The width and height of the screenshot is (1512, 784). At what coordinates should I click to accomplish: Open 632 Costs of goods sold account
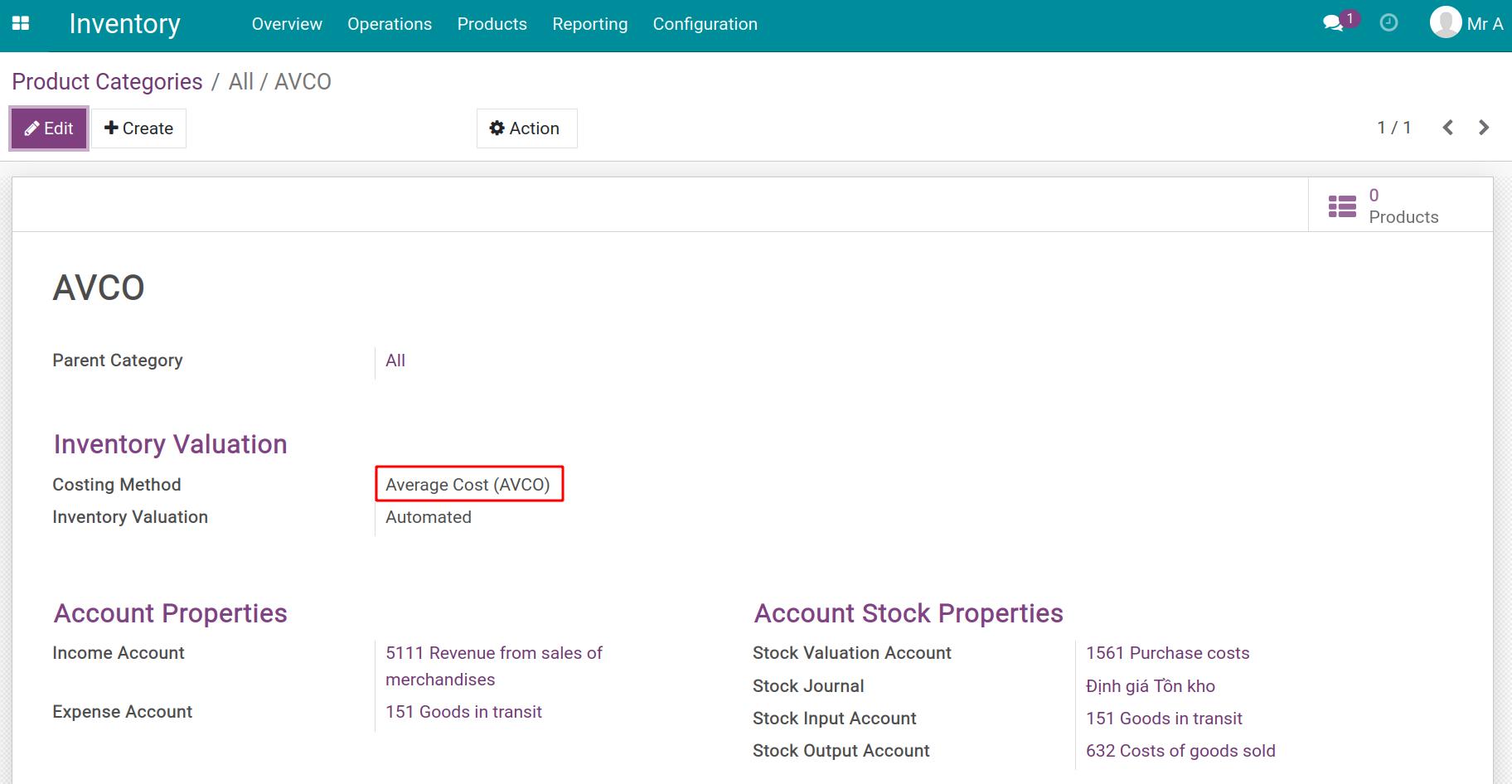[1180, 751]
